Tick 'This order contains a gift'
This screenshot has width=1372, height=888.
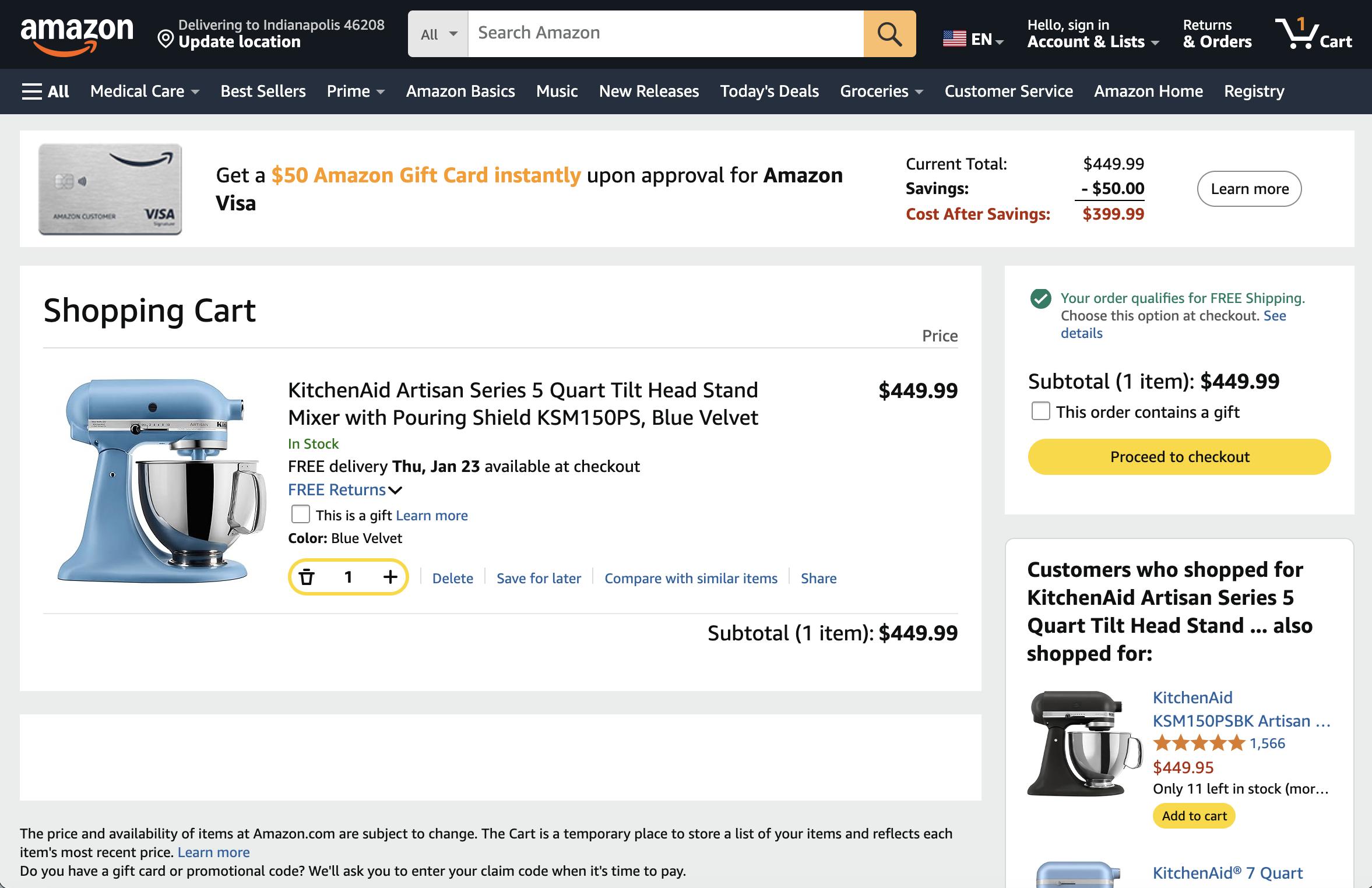(x=1040, y=411)
